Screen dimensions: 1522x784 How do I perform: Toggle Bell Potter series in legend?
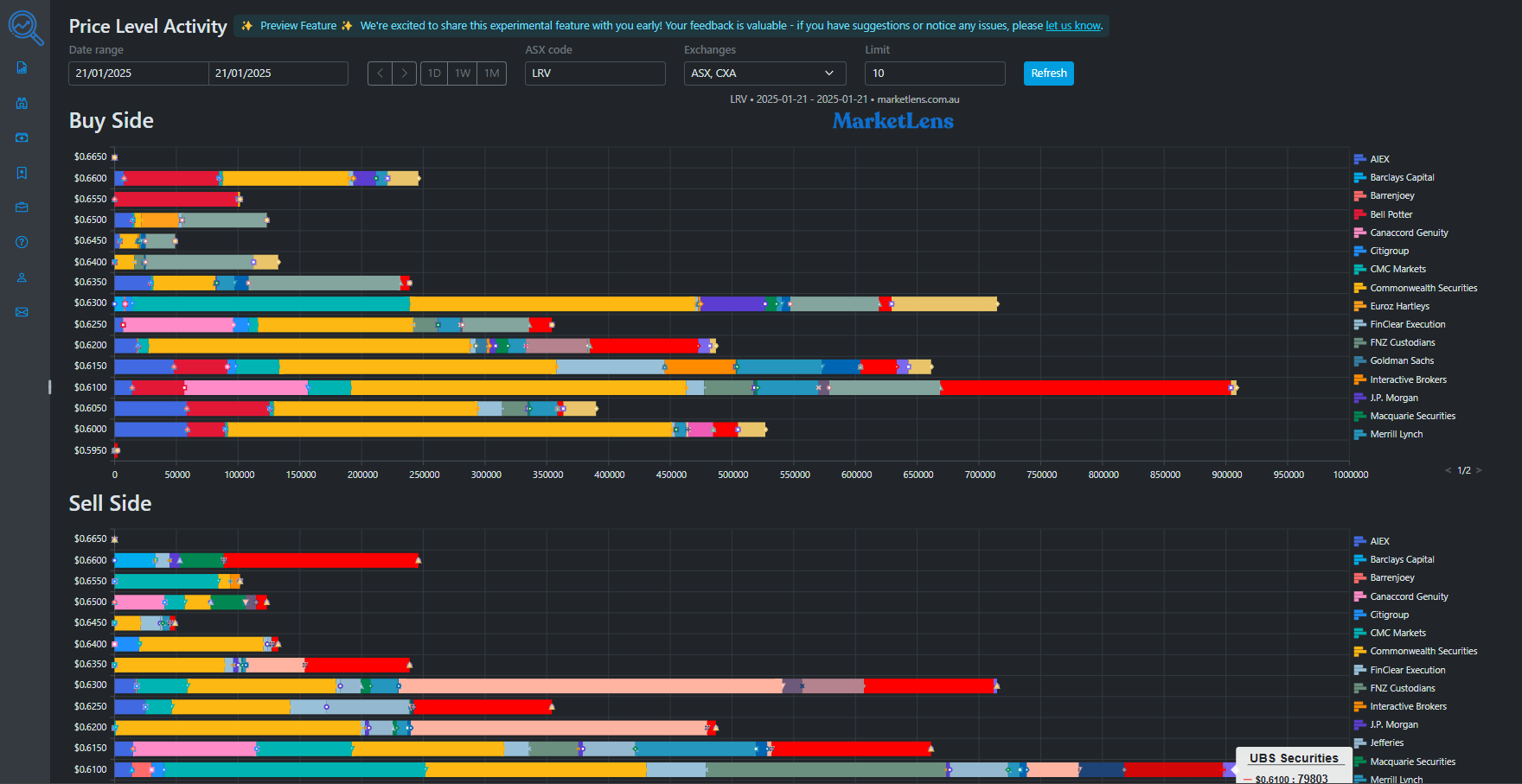[1391, 214]
